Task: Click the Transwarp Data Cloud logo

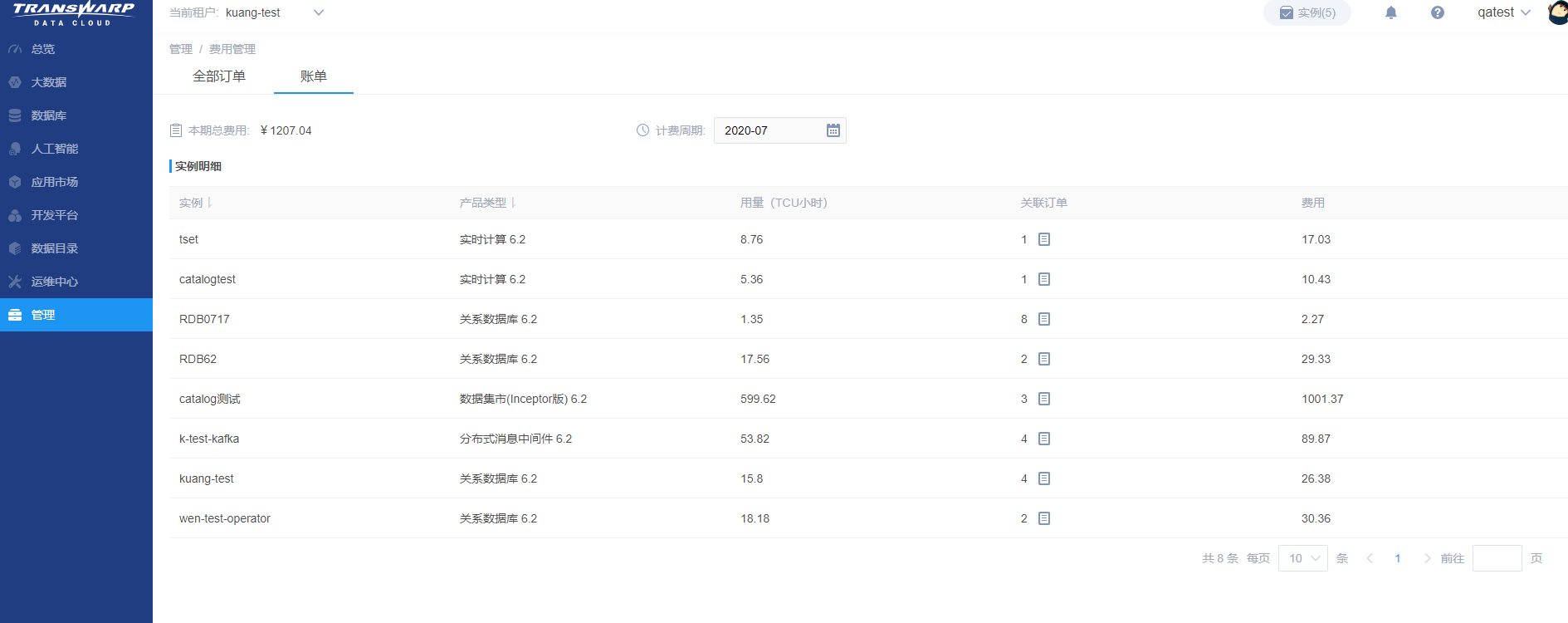Action: 74,14
